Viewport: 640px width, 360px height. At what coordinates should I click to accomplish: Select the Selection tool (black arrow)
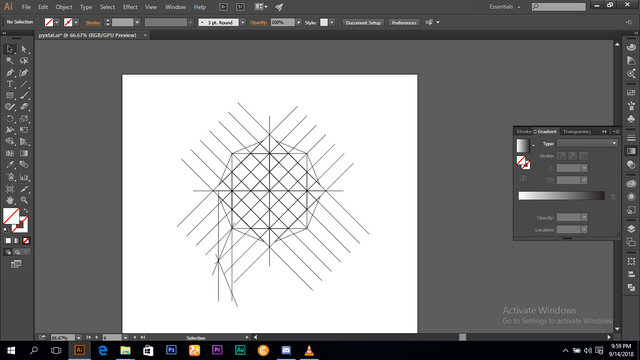coord(9,49)
